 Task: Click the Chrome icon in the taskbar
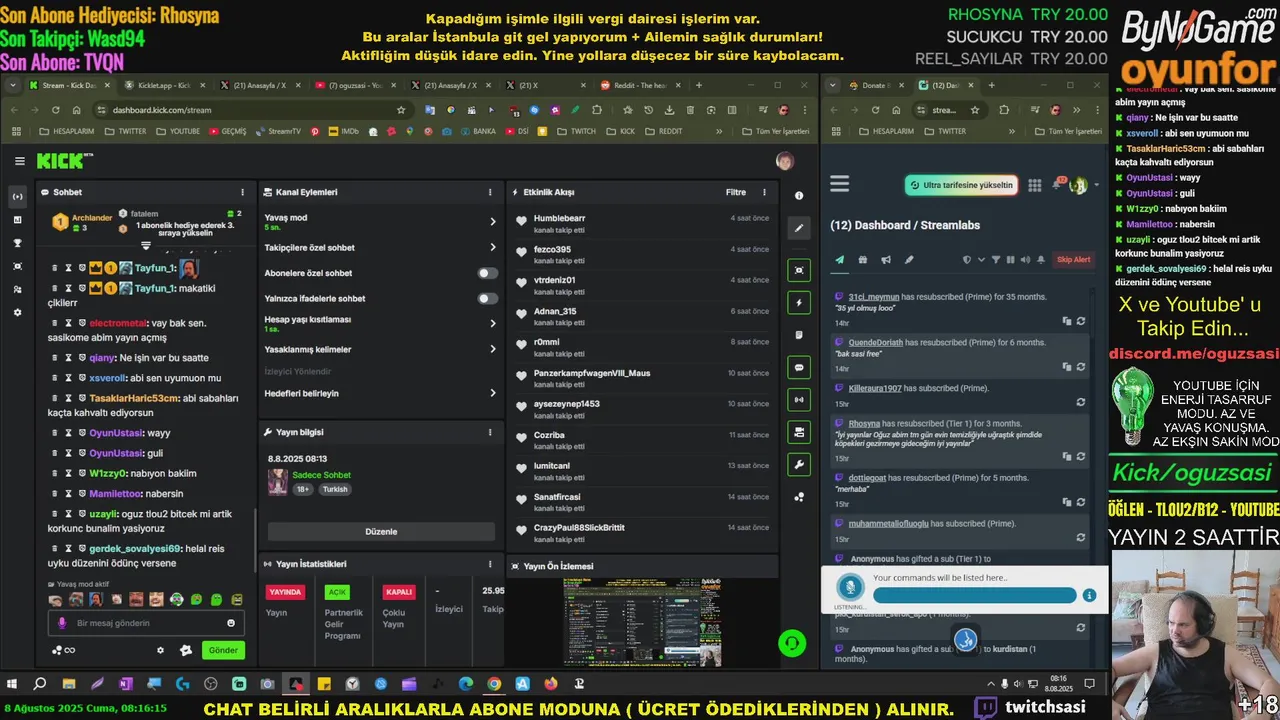[494, 684]
